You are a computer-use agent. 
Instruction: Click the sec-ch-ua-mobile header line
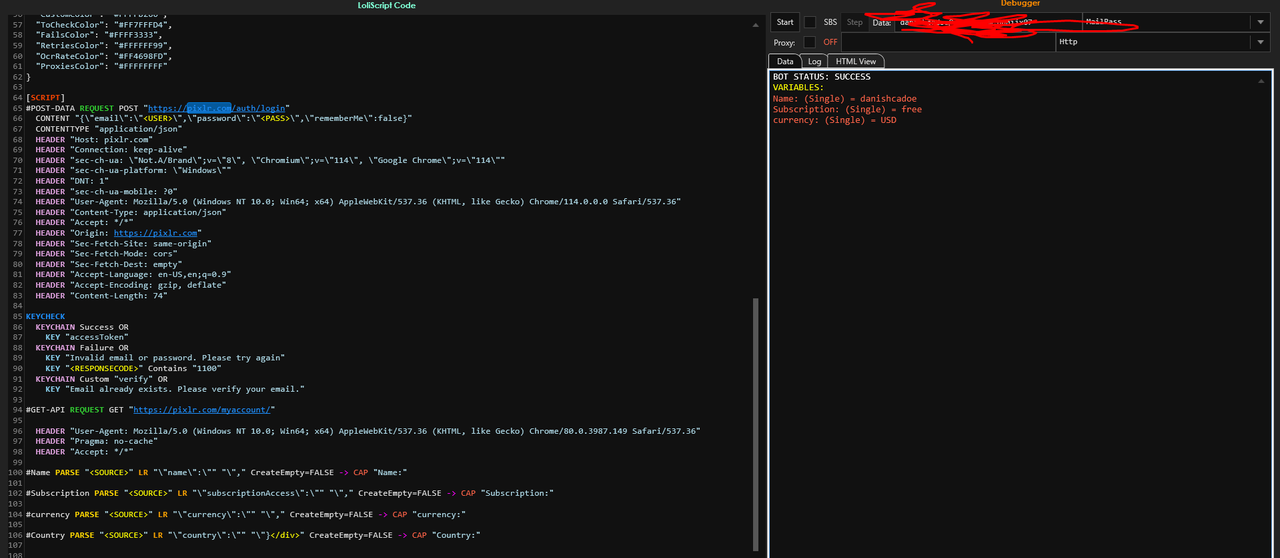[107, 191]
